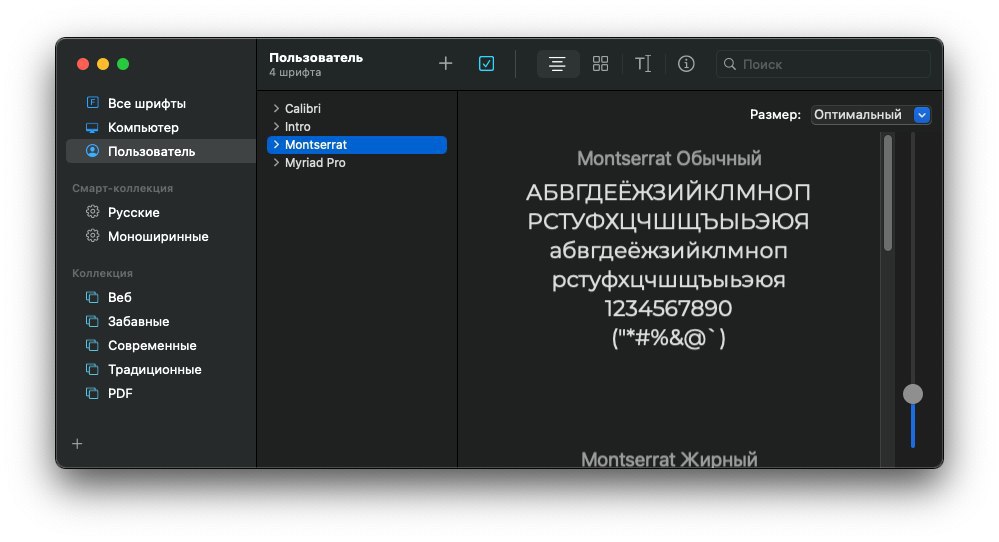Show font info with the info icon
The width and height of the screenshot is (999, 542).
[686, 64]
